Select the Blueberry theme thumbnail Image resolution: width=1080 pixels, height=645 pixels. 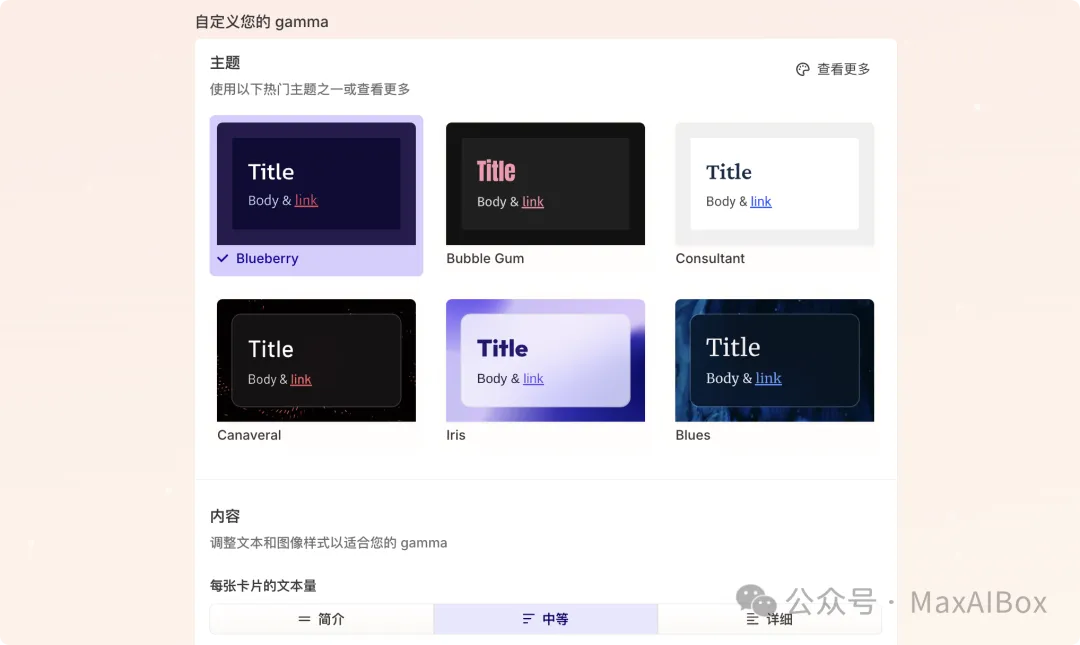pyautogui.click(x=316, y=184)
